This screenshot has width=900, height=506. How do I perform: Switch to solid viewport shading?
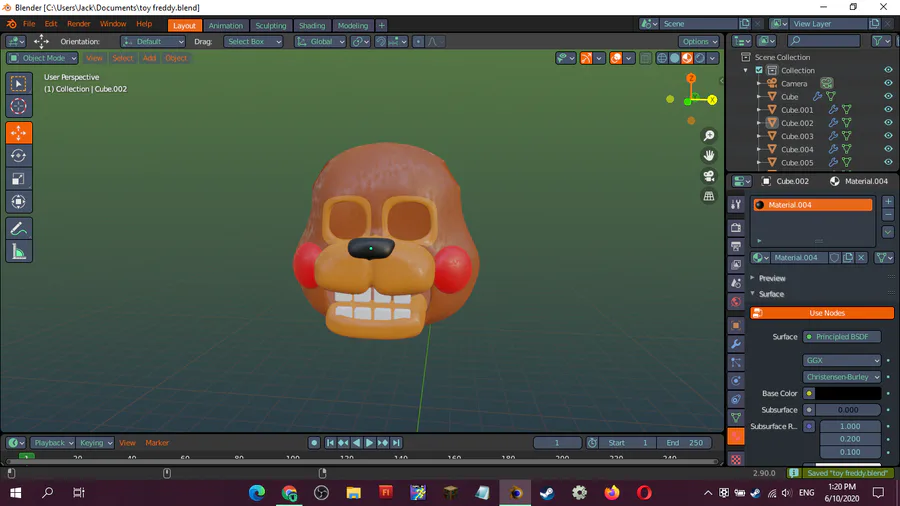click(674, 58)
